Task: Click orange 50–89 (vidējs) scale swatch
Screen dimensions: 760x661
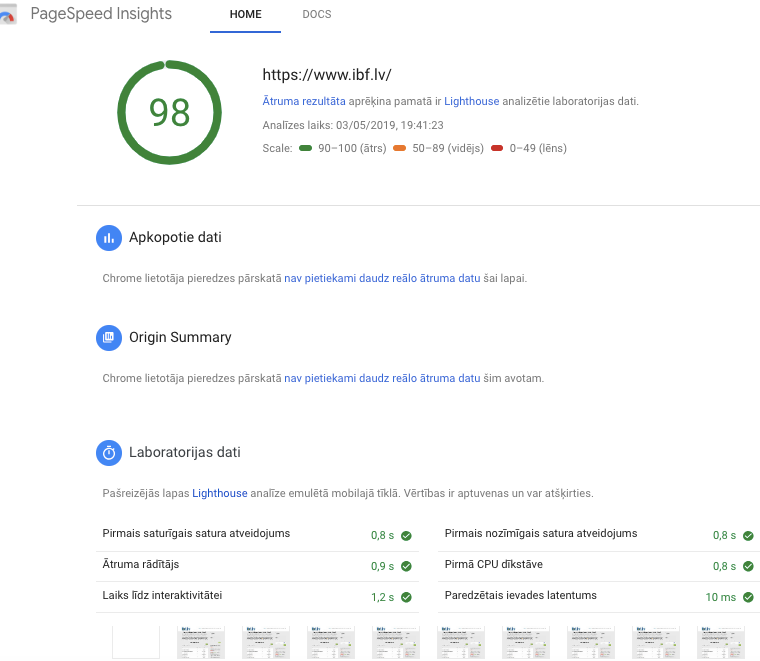Action: tap(399, 148)
